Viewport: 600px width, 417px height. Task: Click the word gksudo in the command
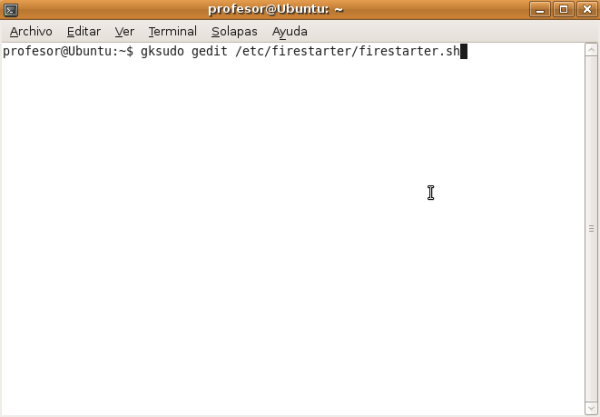pyautogui.click(x=162, y=51)
